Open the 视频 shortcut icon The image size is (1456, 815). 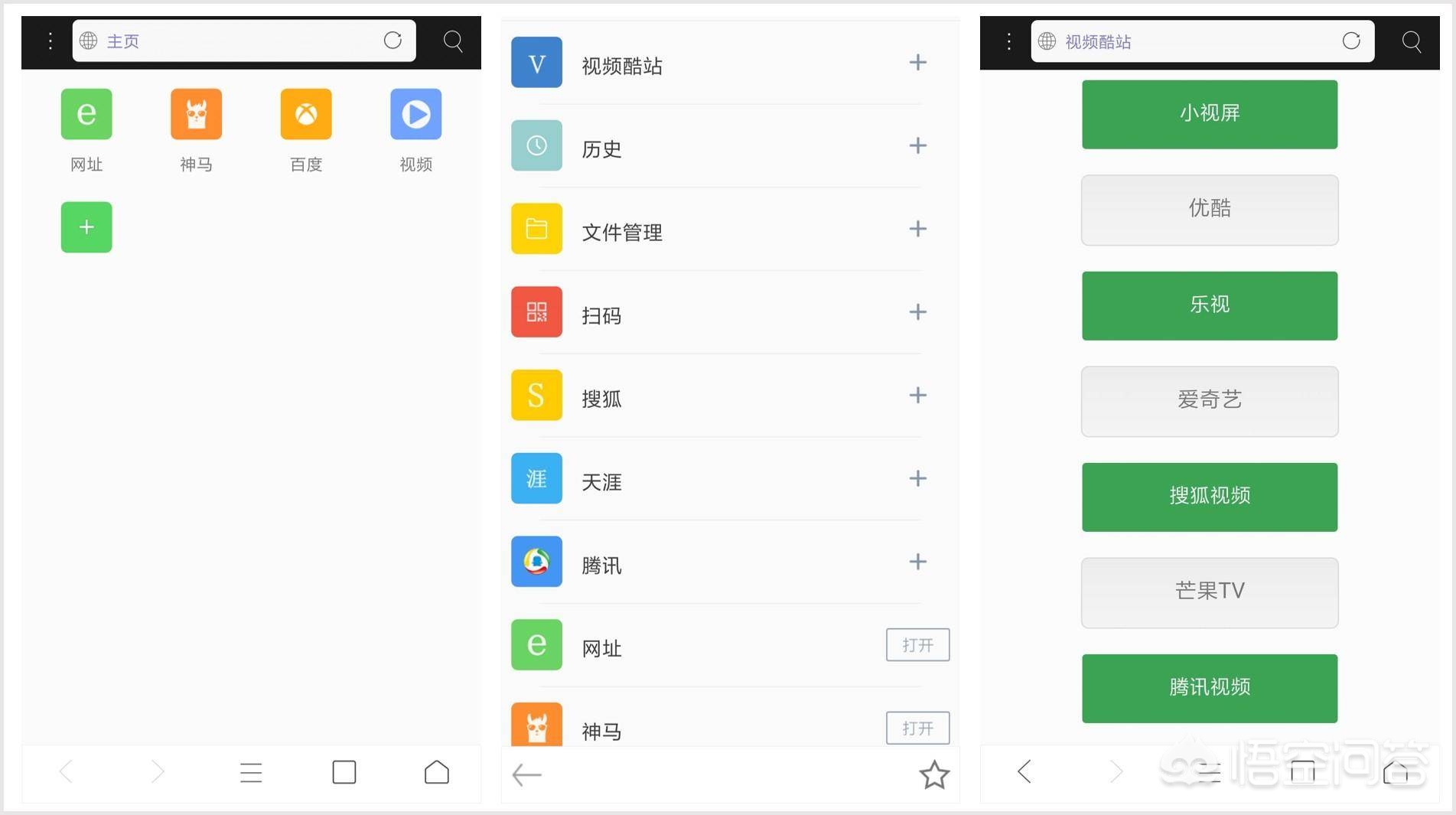point(415,115)
